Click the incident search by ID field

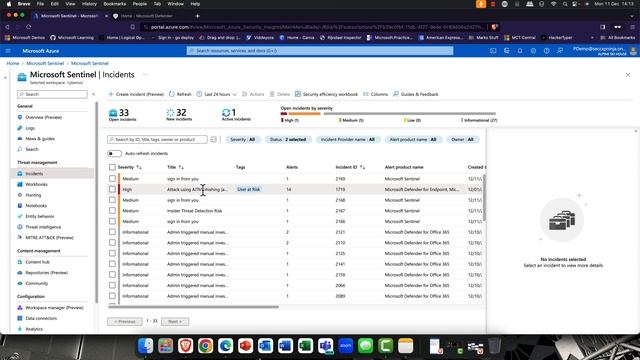point(157,140)
